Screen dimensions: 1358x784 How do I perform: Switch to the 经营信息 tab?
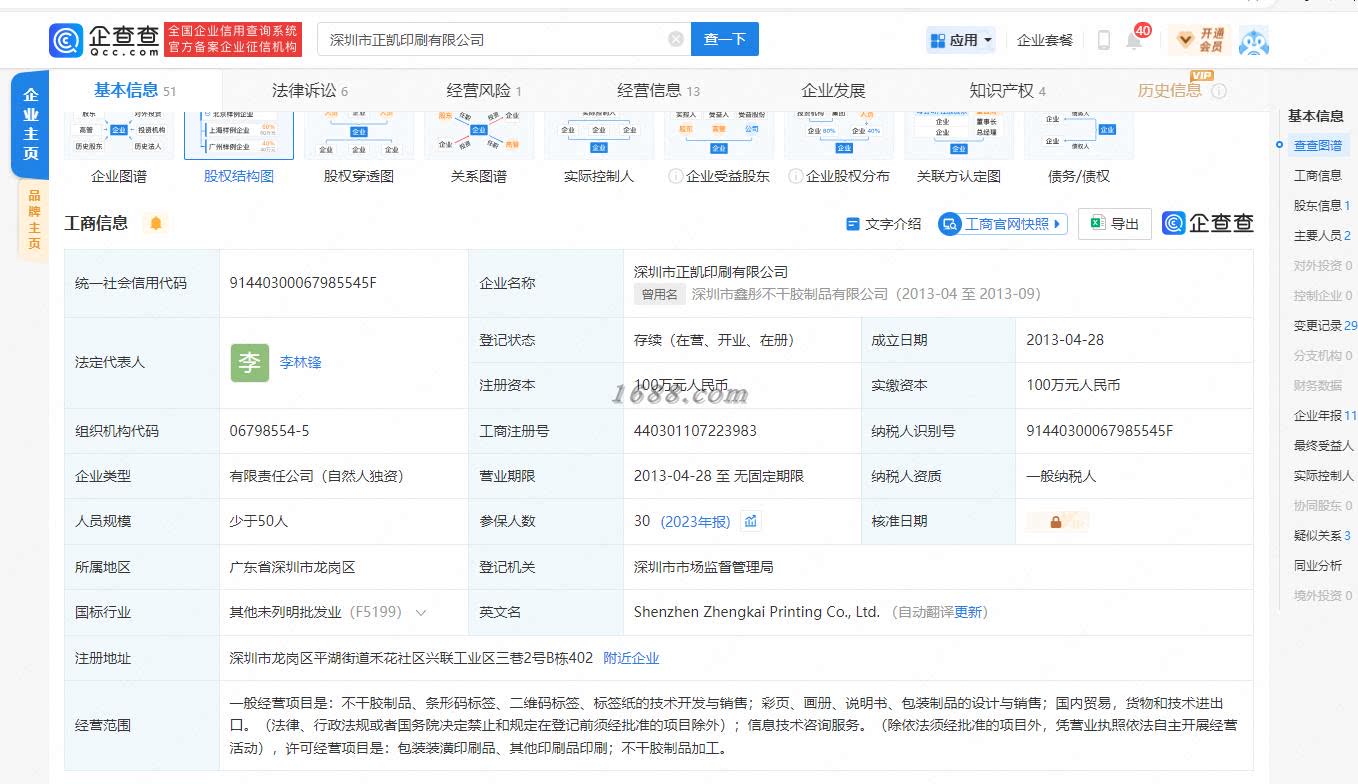[x=658, y=91]
